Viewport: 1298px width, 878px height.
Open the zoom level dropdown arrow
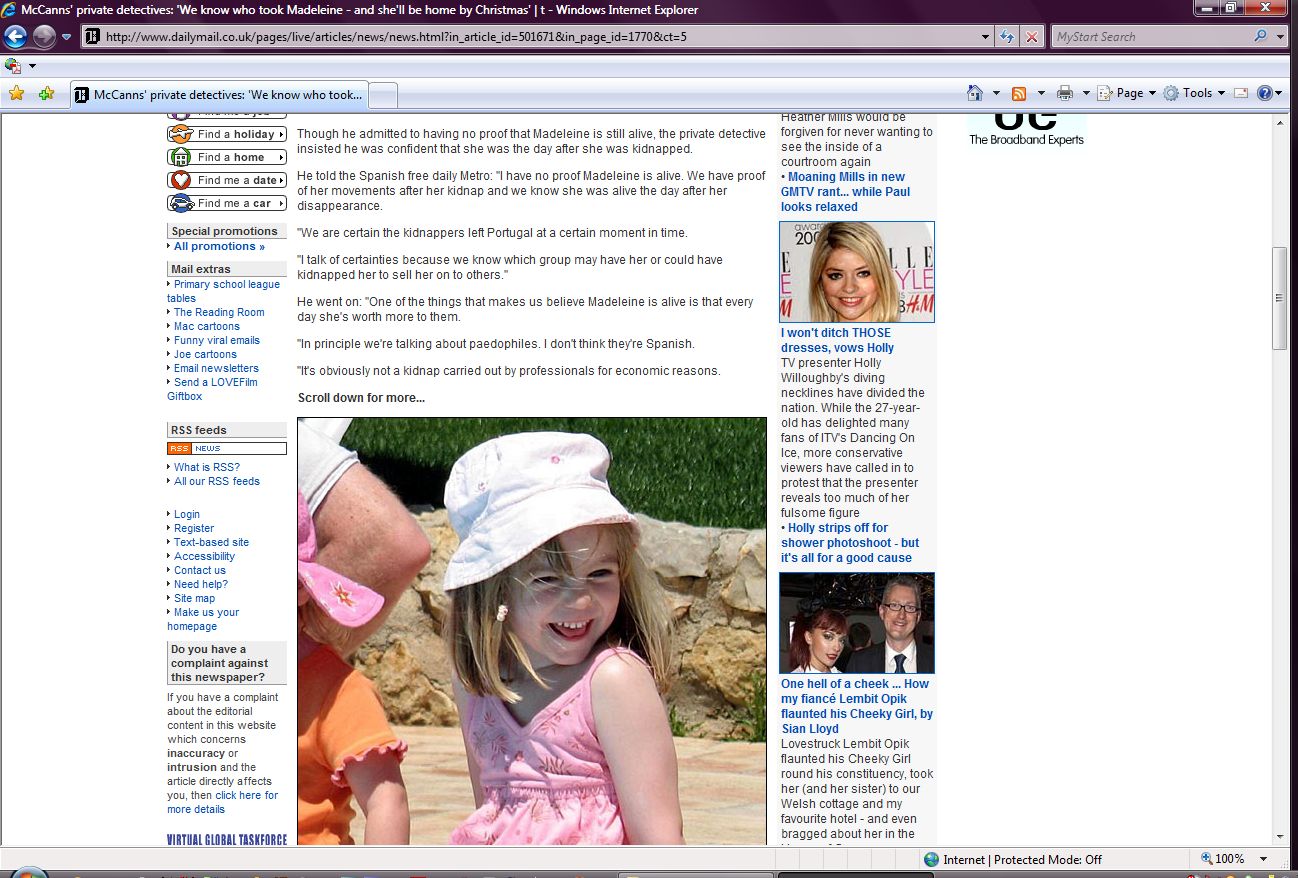(1264, 859)
